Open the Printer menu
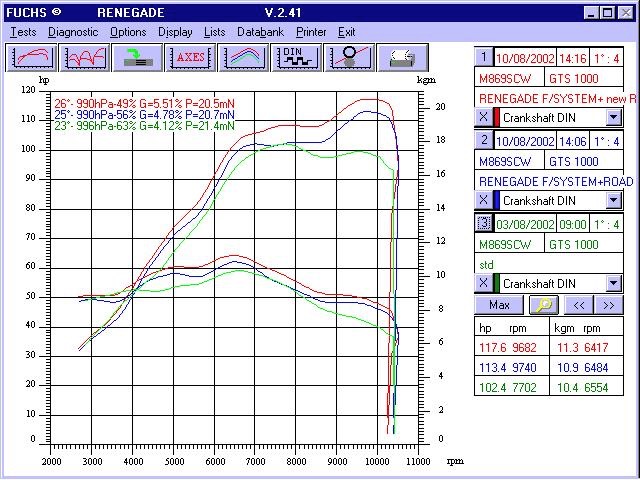This screenshot has height=480, width=640. click(311, 32)
